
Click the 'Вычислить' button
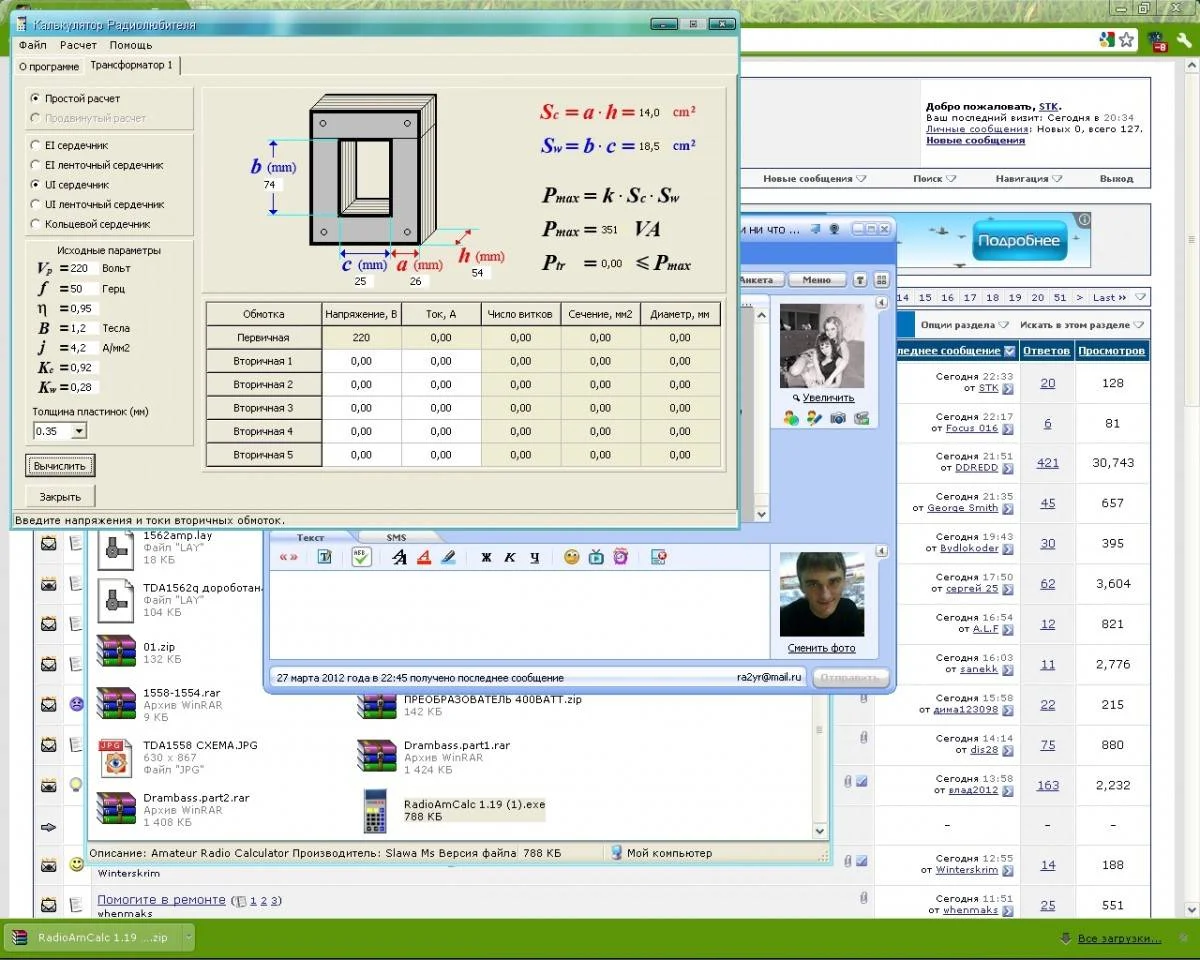pyautogui.click(x=61, y=466)
